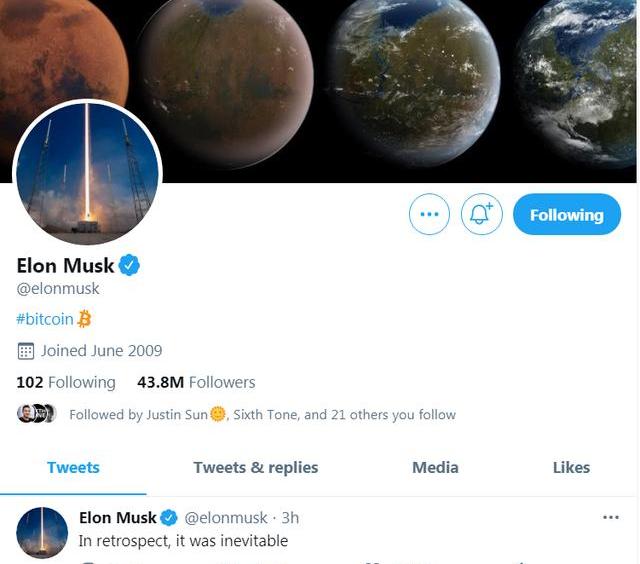This screenshot has width=640, height=564.
Task: Click the small avatar beside the tweet
Action: tap(42, 532)
